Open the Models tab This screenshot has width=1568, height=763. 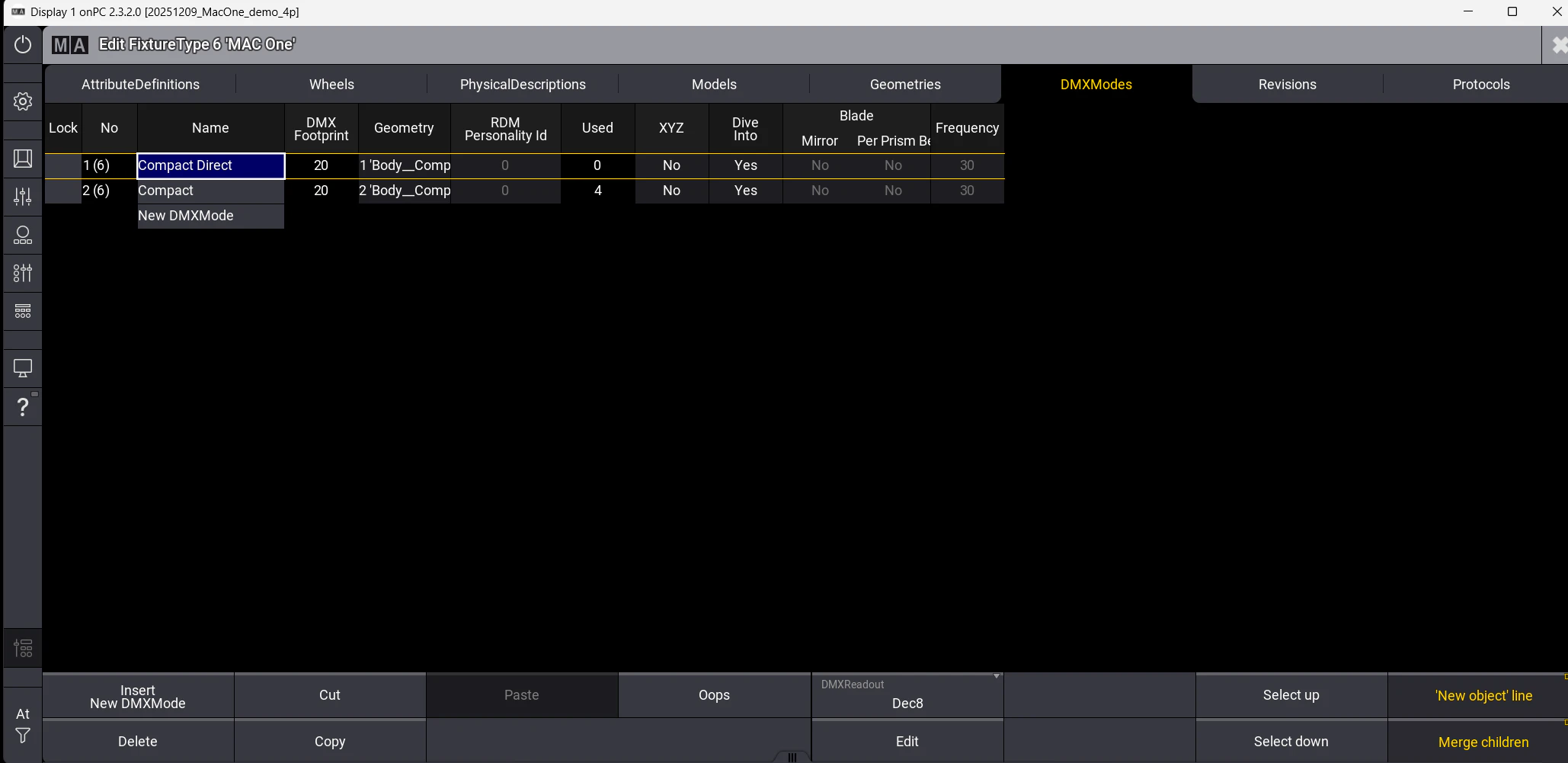pos(714,85)
